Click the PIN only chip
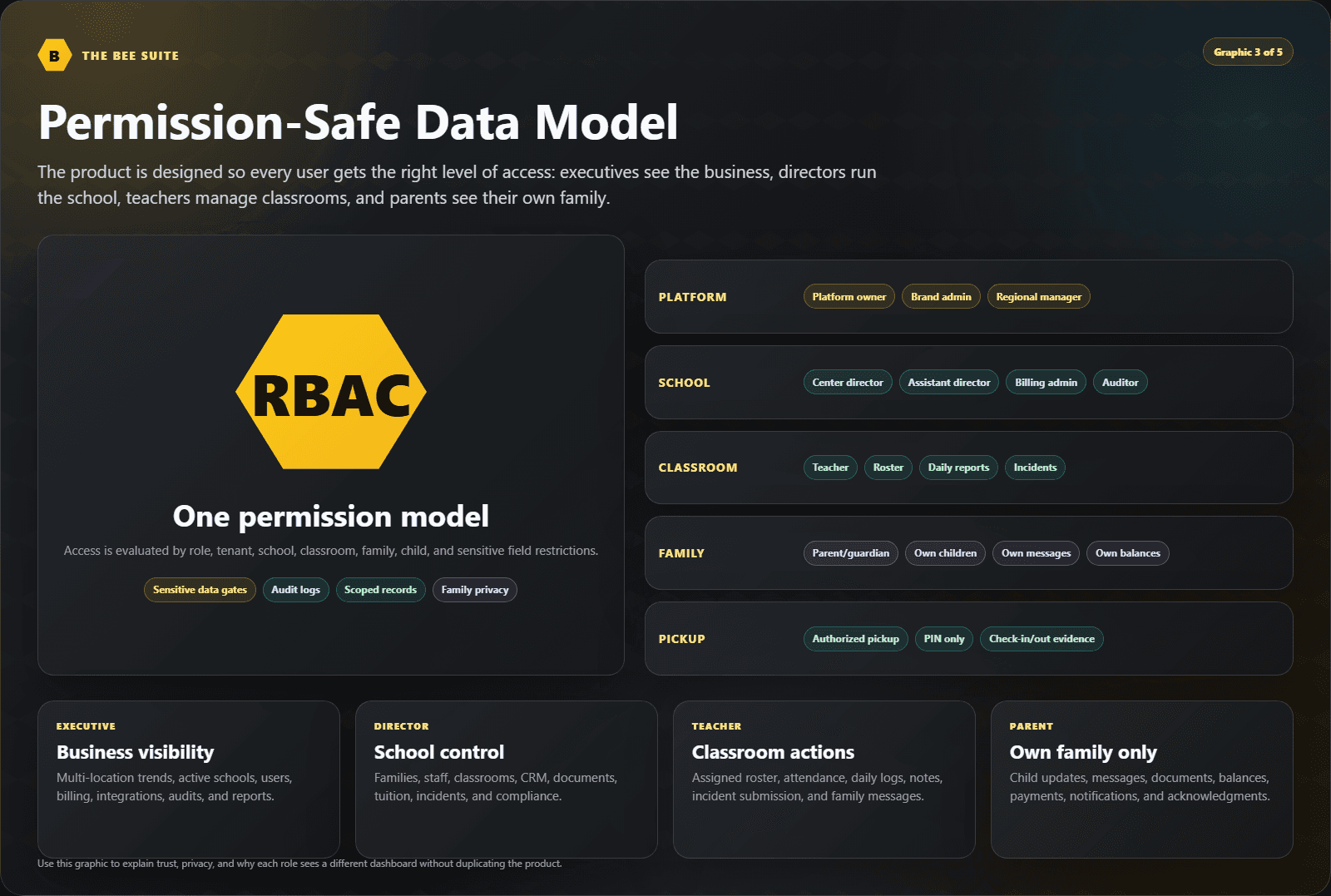This screenshot has height=896, width=1331. pyautogui.click(x=944, y=639)
